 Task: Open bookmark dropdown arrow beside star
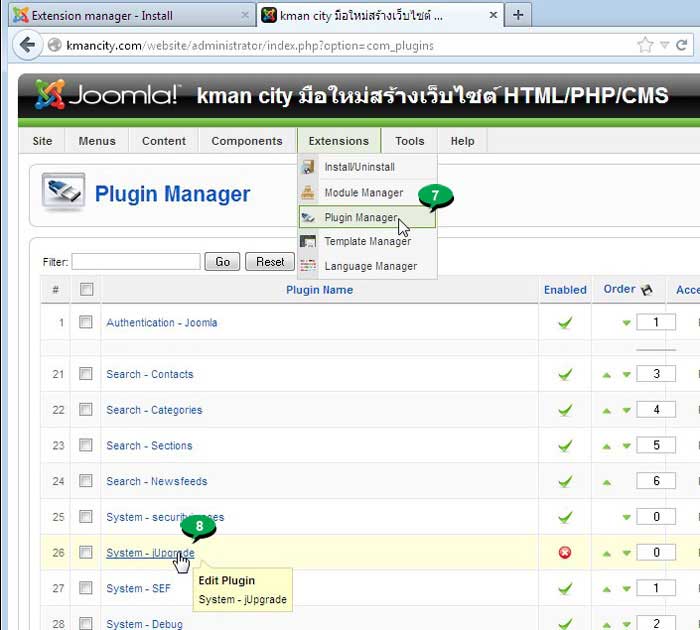pos(664,45)
